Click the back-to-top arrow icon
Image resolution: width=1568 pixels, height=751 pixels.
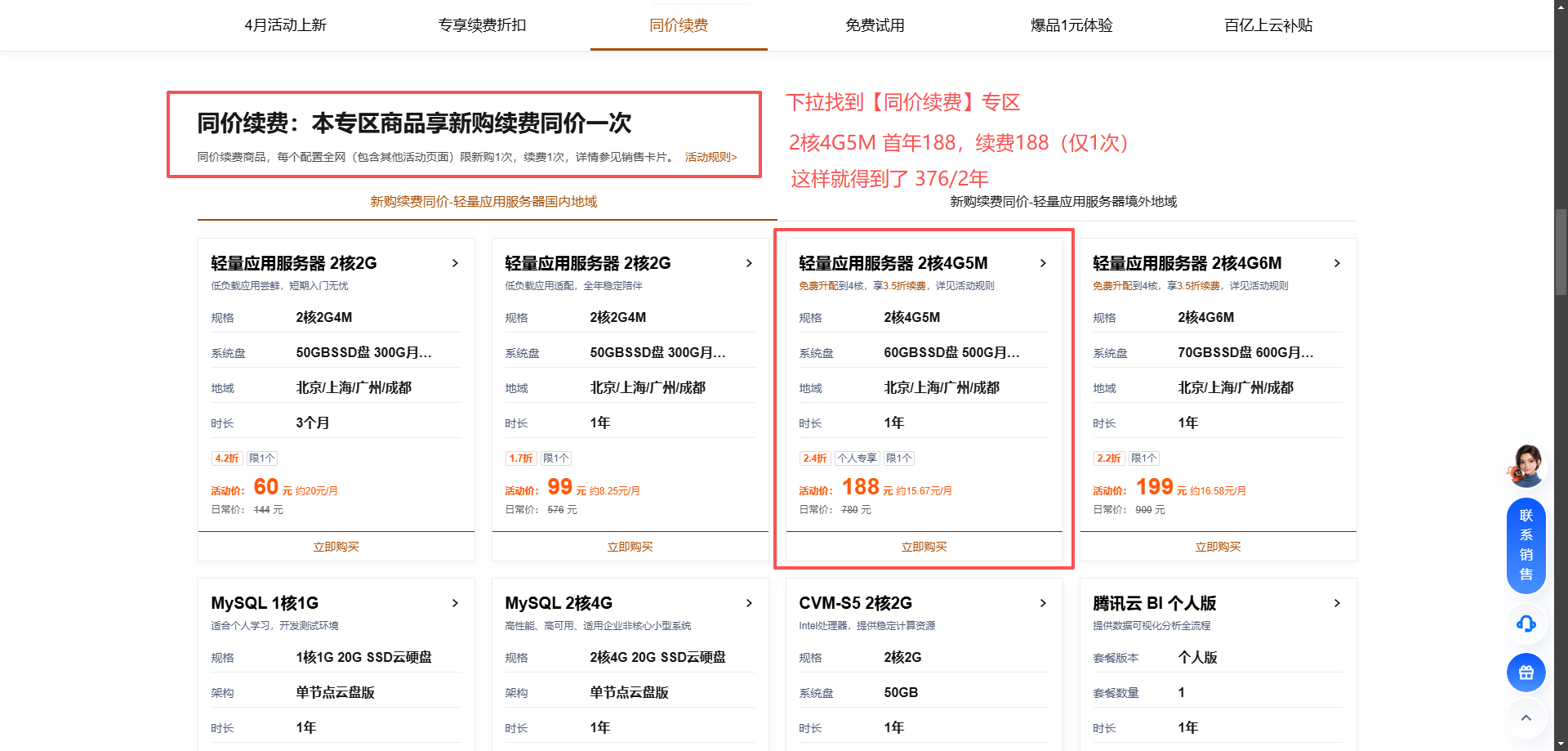click(1526, 714)
